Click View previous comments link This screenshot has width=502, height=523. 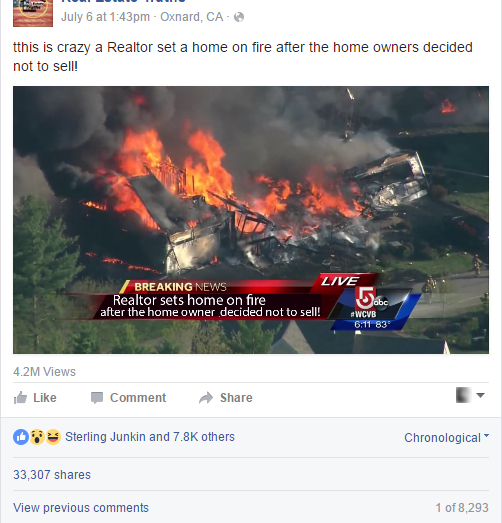(81, 508)
